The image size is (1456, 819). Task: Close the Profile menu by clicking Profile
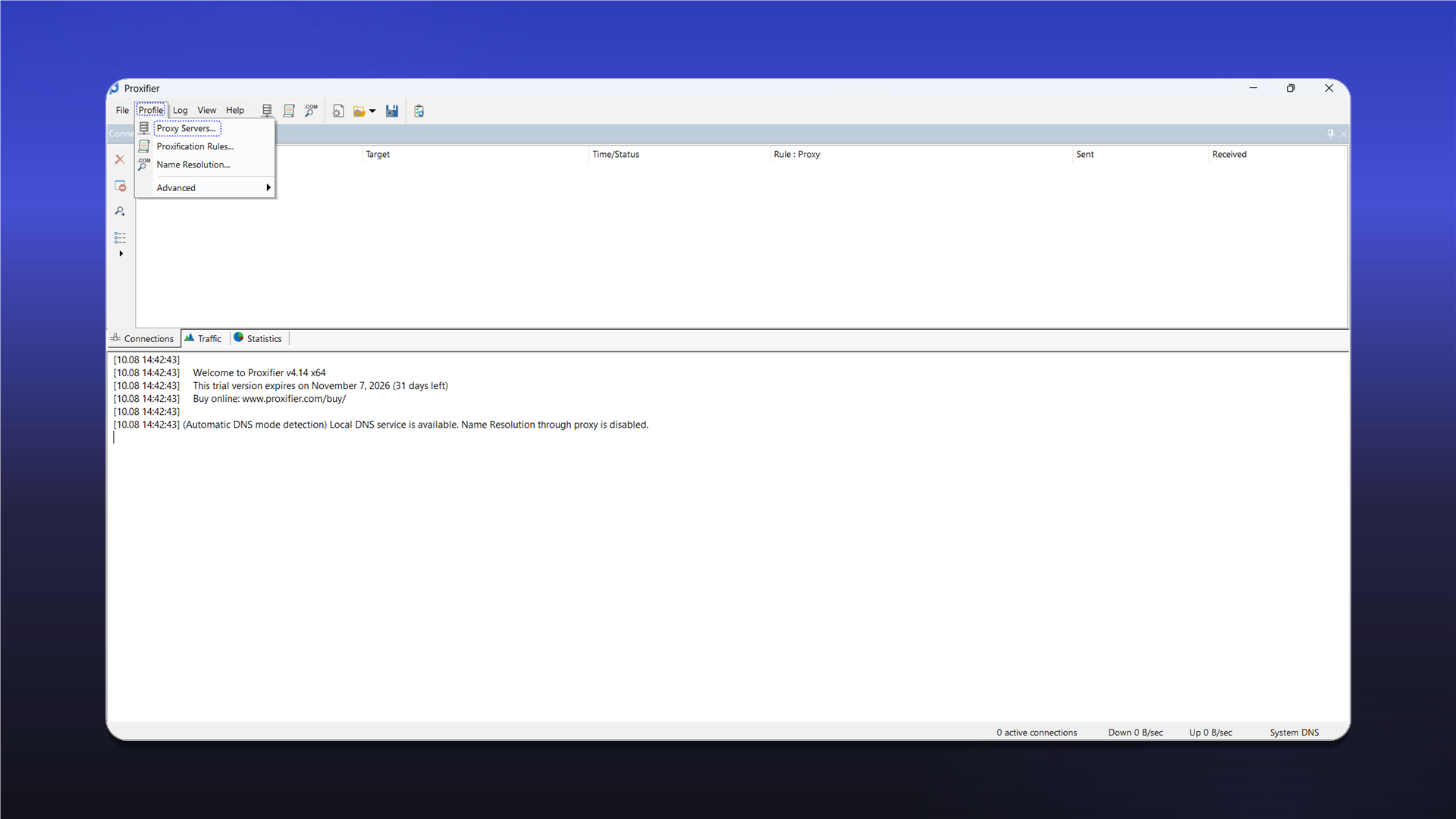[151, 110]
